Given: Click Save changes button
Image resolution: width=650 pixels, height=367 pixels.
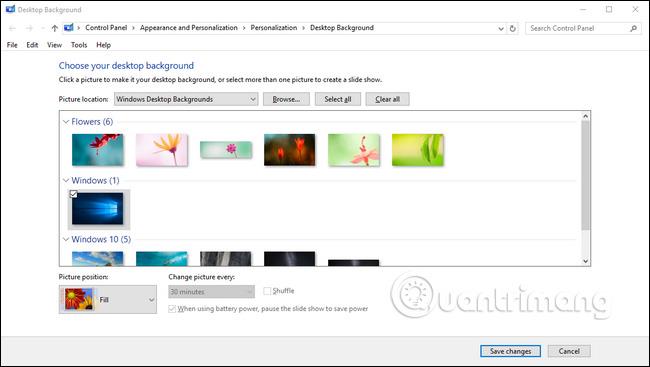Looking at the screenshot, I should (x=510, y=351).
